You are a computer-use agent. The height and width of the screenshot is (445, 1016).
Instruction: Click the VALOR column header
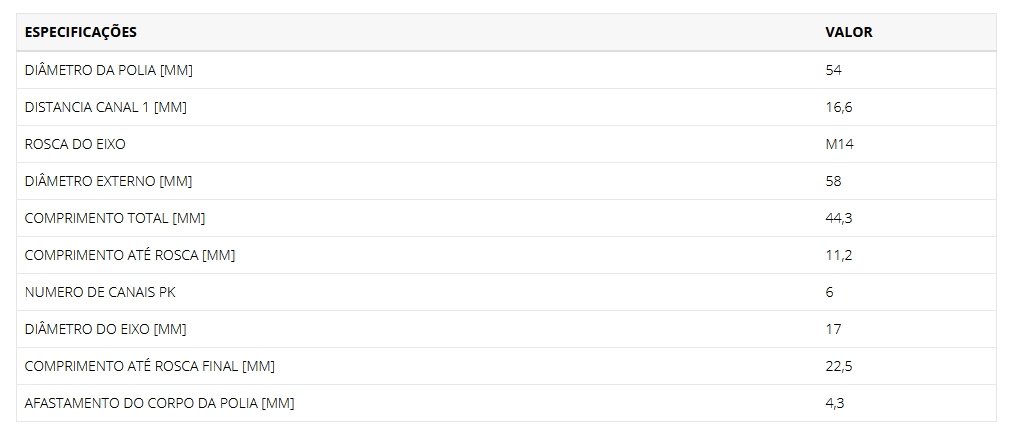click(849, 32)
